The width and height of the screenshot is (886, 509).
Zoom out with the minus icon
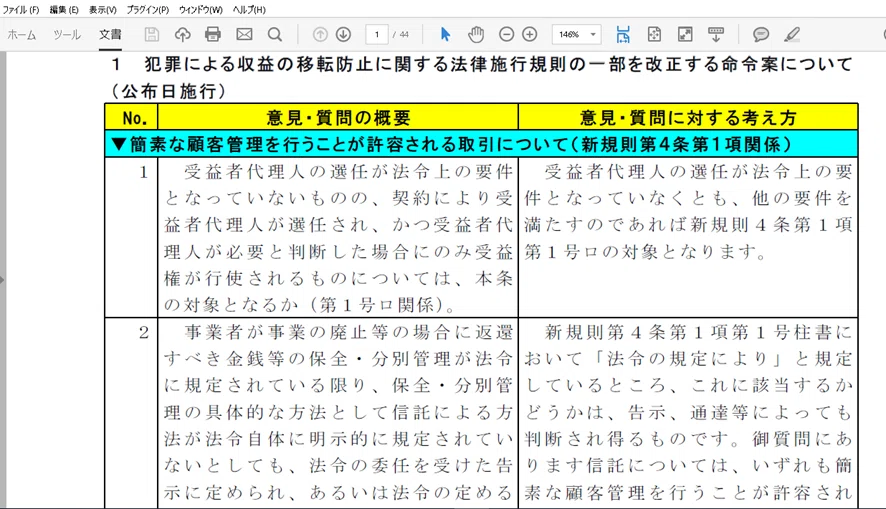[506, 35]
